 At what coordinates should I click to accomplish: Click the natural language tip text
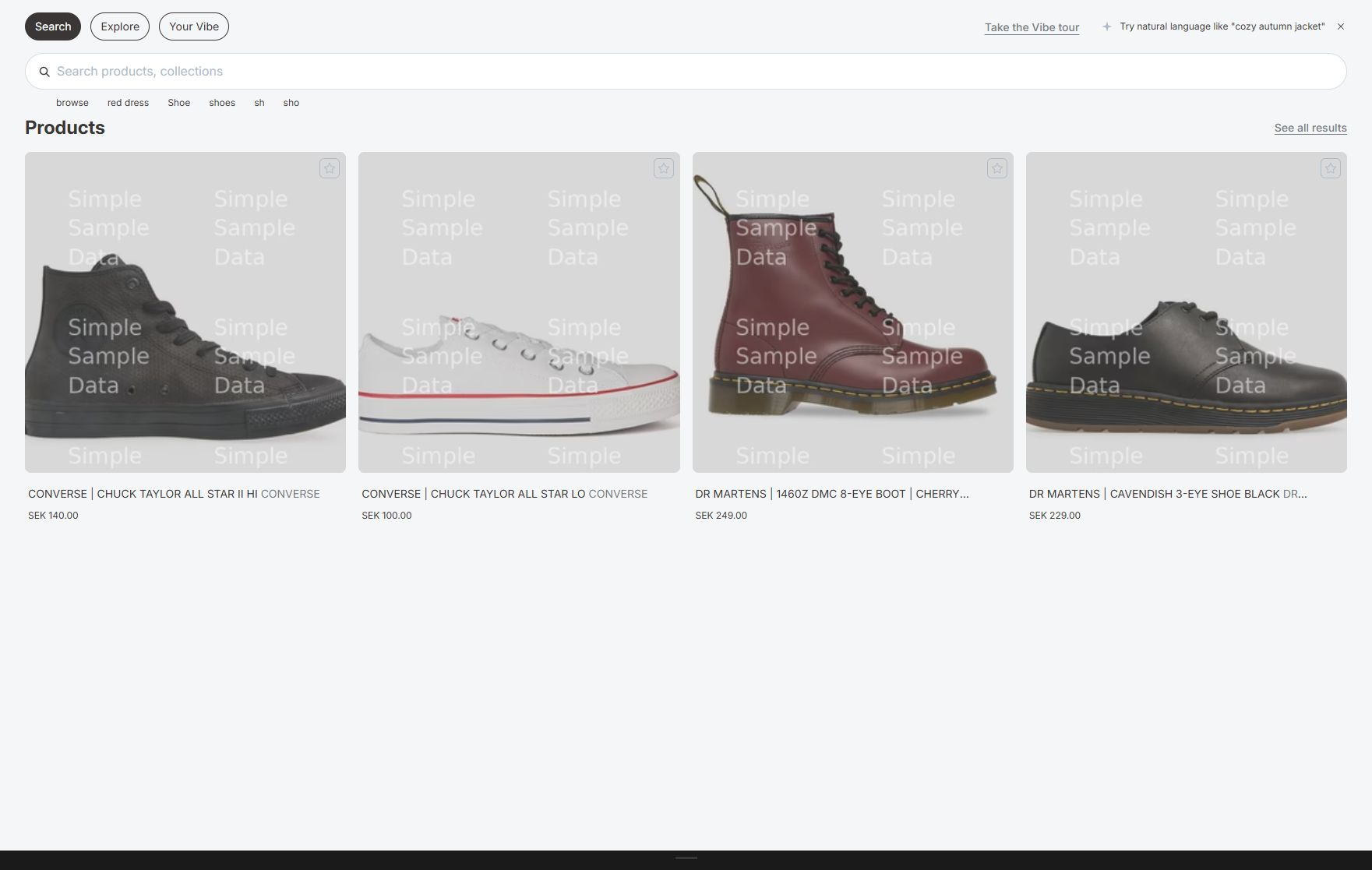[1222, 26]
